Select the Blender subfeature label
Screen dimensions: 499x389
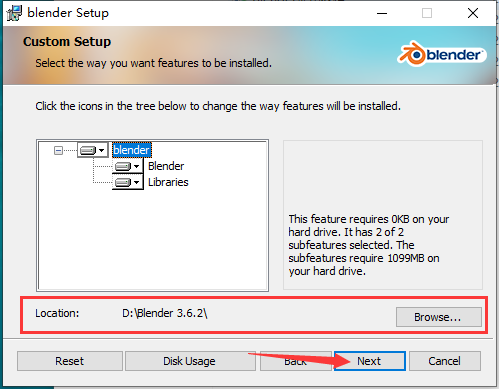click(x=166, y=166)
